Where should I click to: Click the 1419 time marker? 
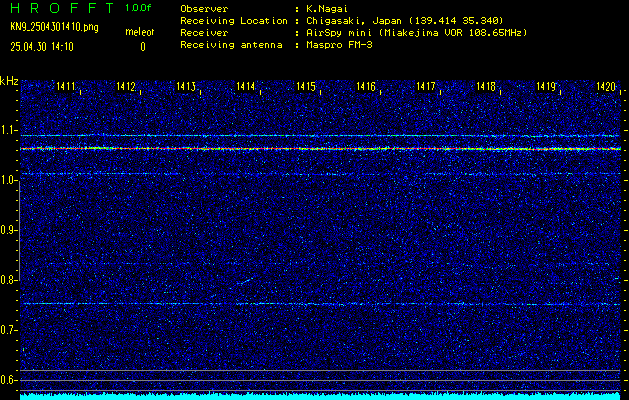tap(546, 86)
